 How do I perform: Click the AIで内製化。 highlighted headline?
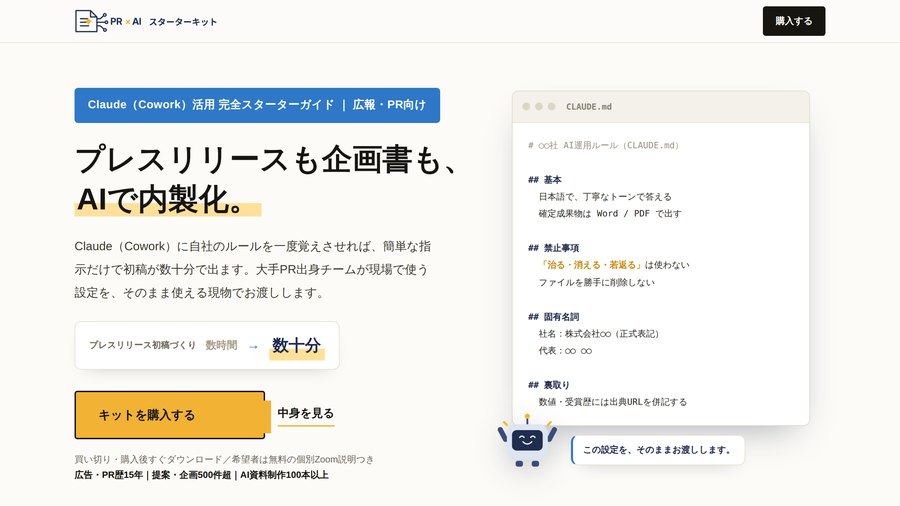click(x=163, y=200)
